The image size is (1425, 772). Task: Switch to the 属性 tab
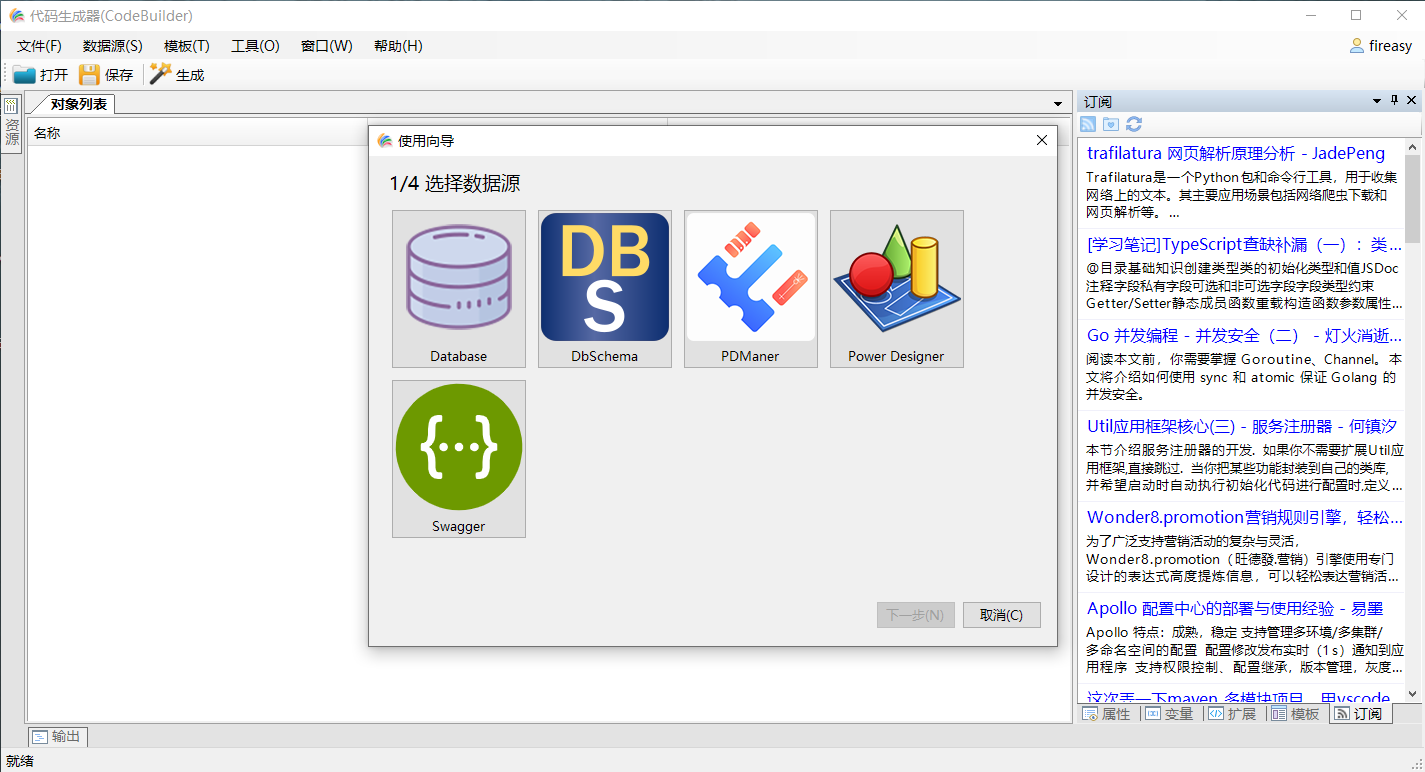coord(1107,714)
